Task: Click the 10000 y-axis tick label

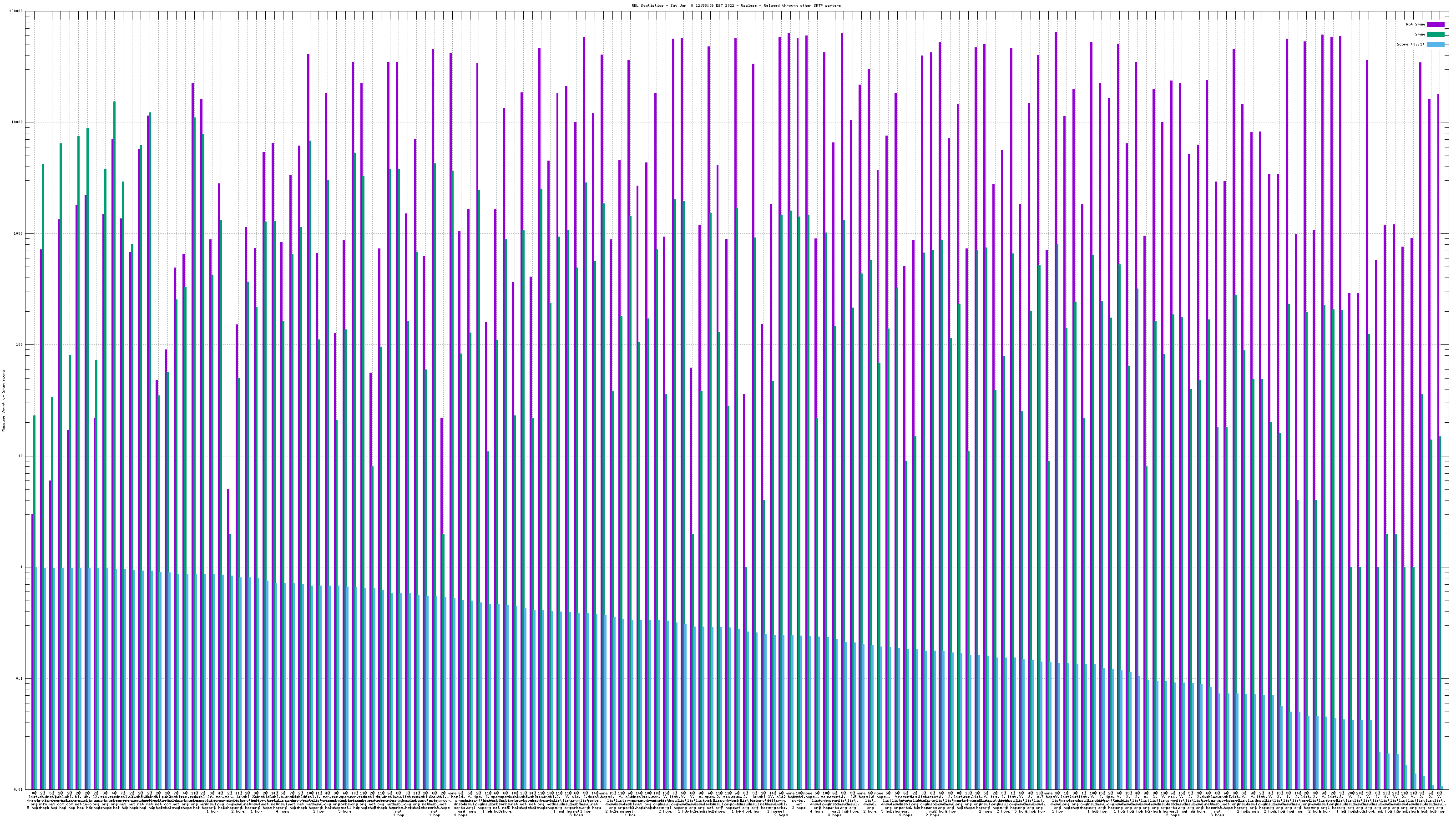Action: point(18,122)
